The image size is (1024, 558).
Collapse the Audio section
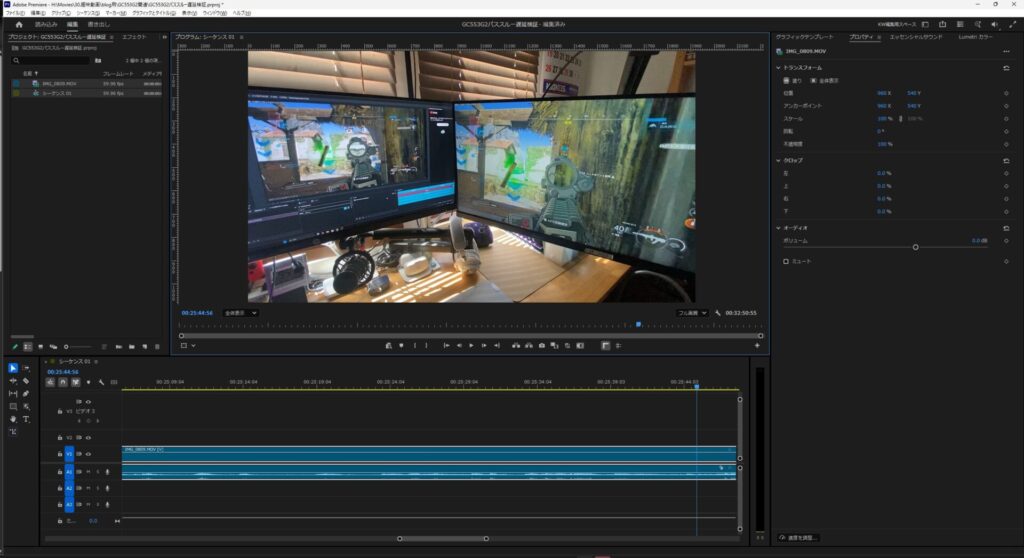coord(778,228)
